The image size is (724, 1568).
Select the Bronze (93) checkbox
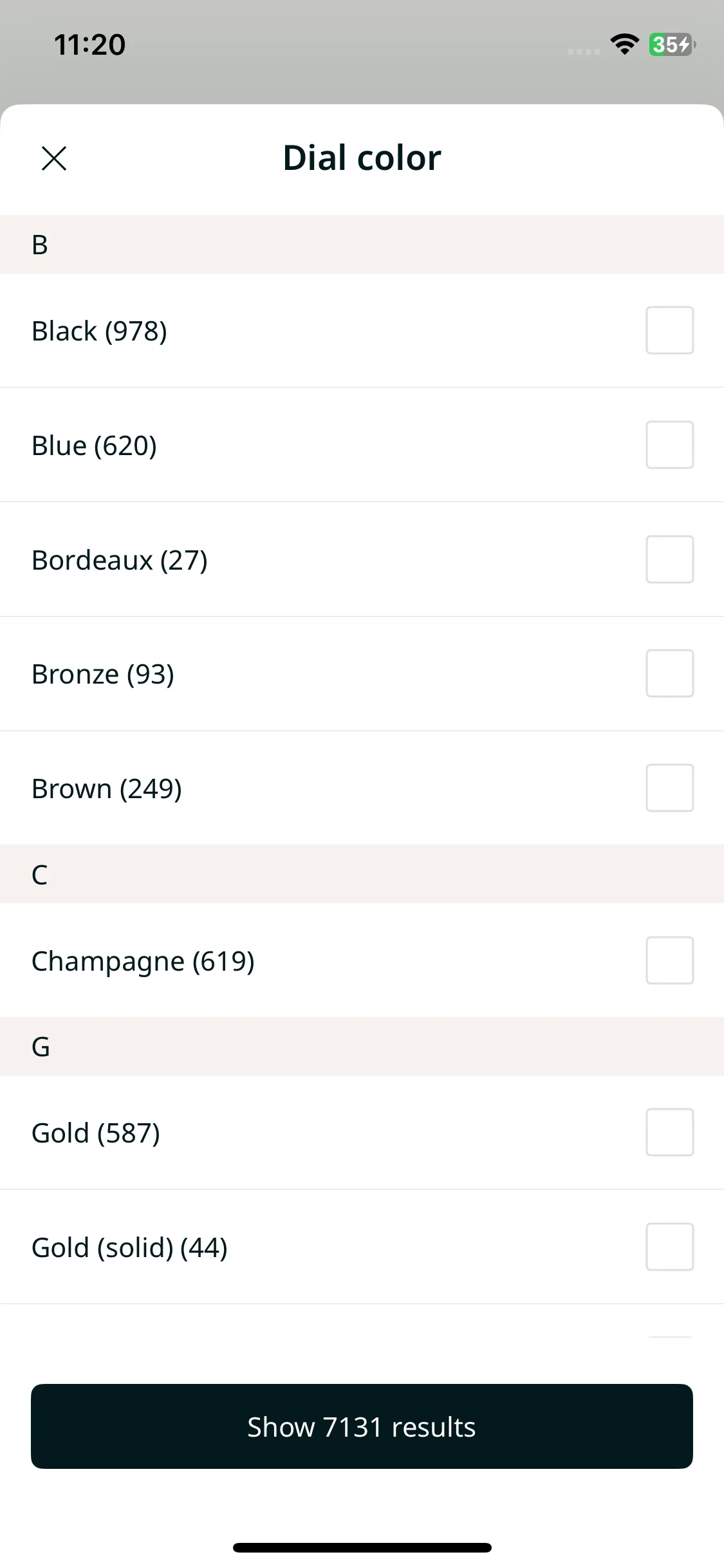tap(669, 673)
